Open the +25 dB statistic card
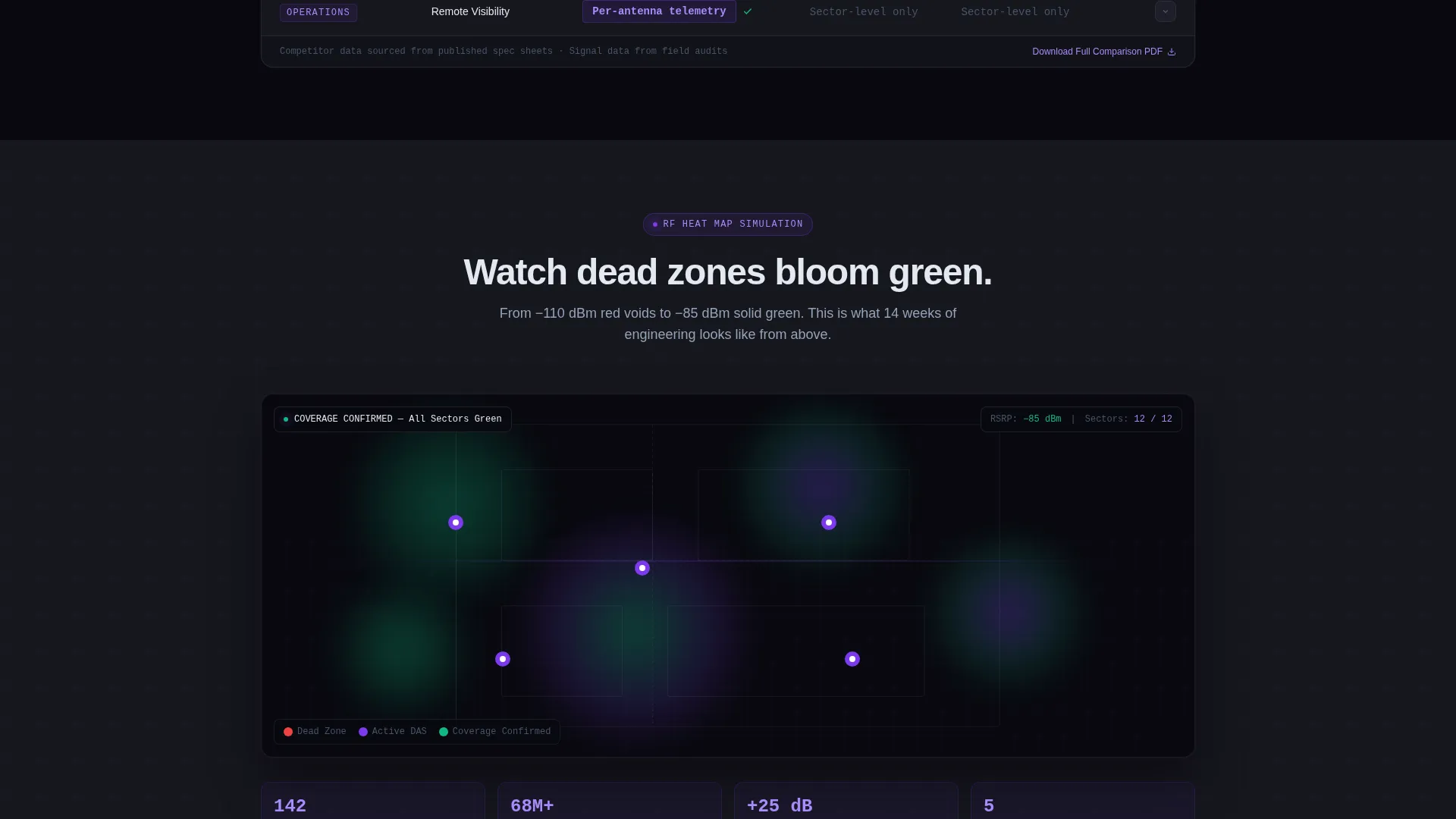Screen dimensions: 1456x819 coord(846,801)
